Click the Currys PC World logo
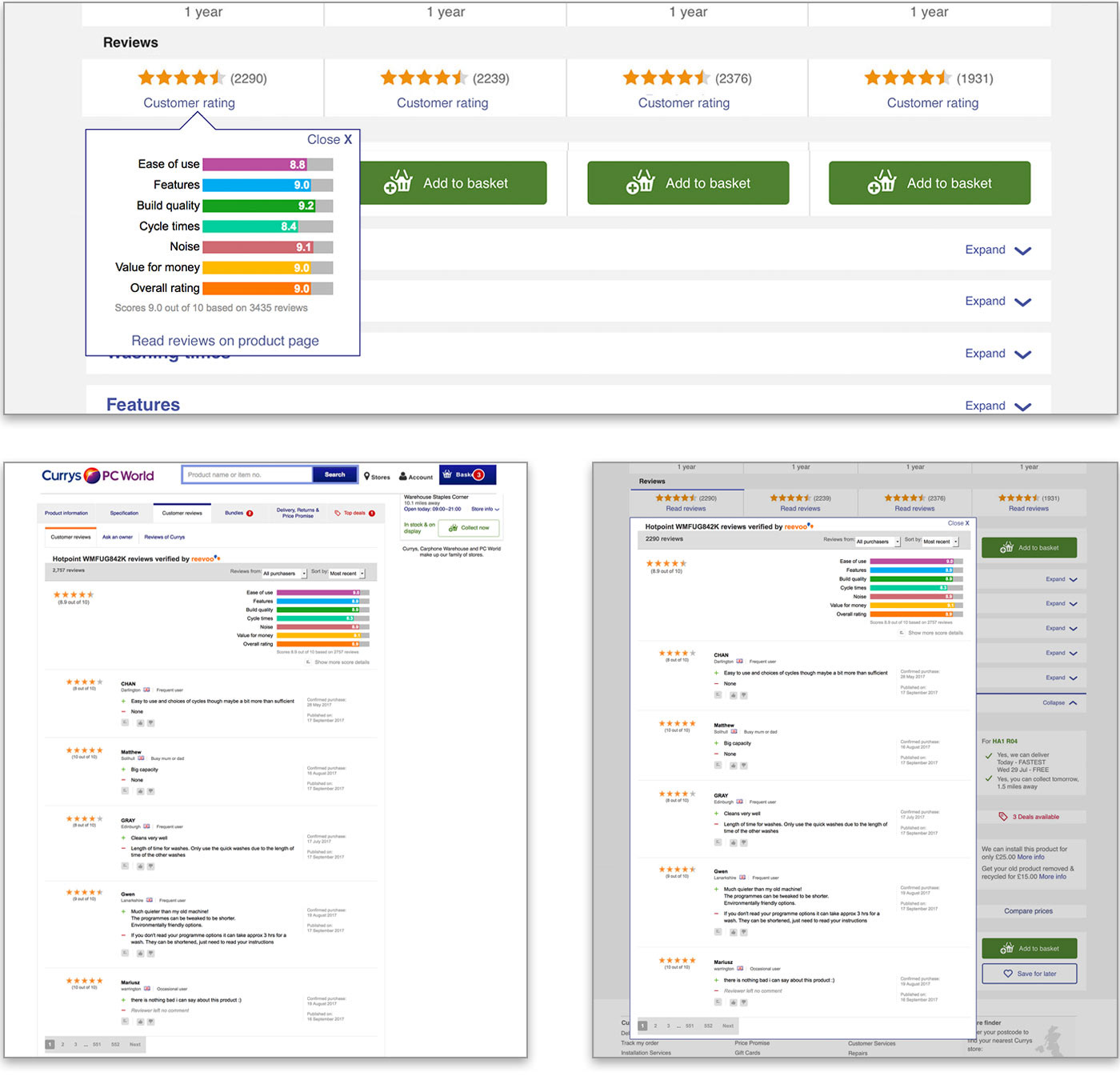The image size is (1120, 1092). pyautogui.click(x=98, y=475)
